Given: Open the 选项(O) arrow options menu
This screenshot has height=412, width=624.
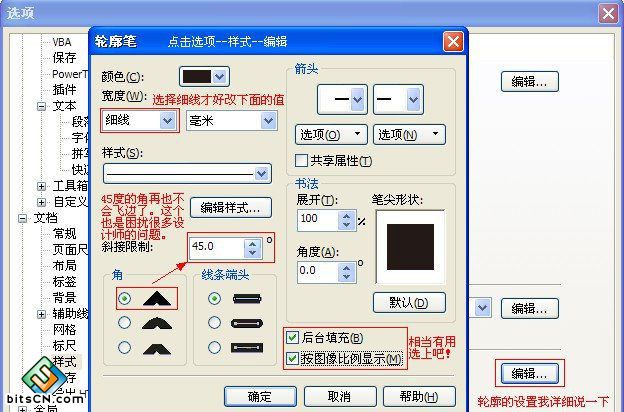Looking at the screenshot, I should (x=331, y=135).
